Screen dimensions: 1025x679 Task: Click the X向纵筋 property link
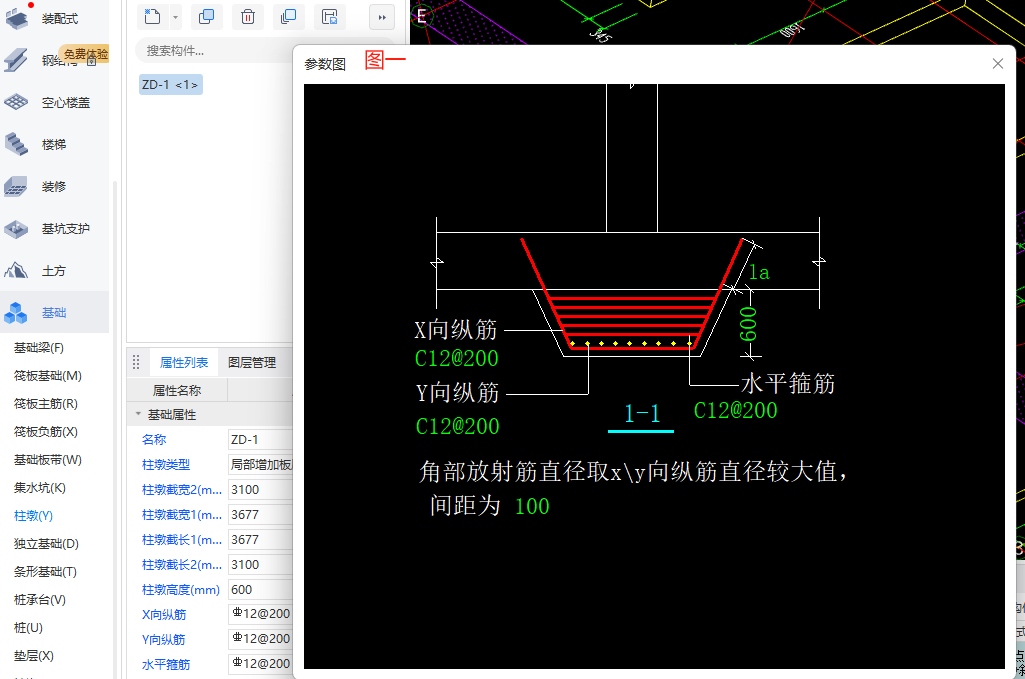click(x=164, y=614)
